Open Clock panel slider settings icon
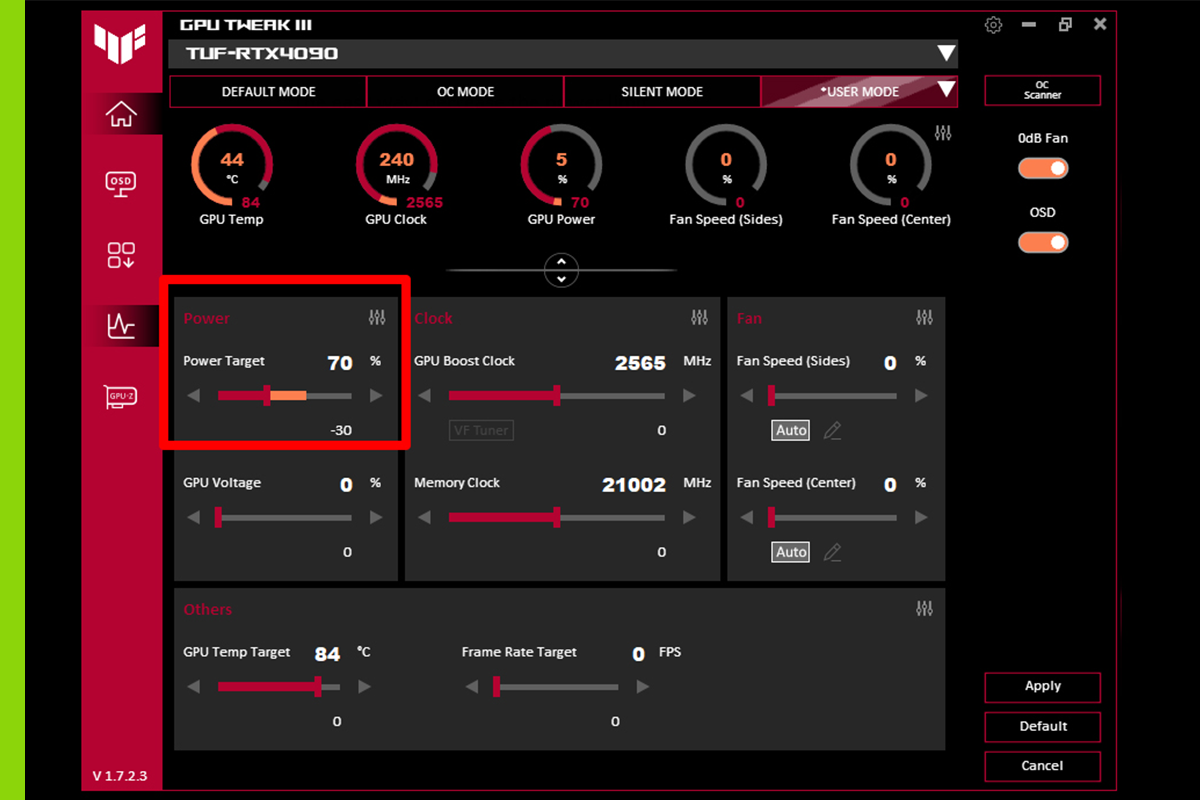The width and height of the screenshot is (1200, 800). pyautogui.click(x=699, y=318)
